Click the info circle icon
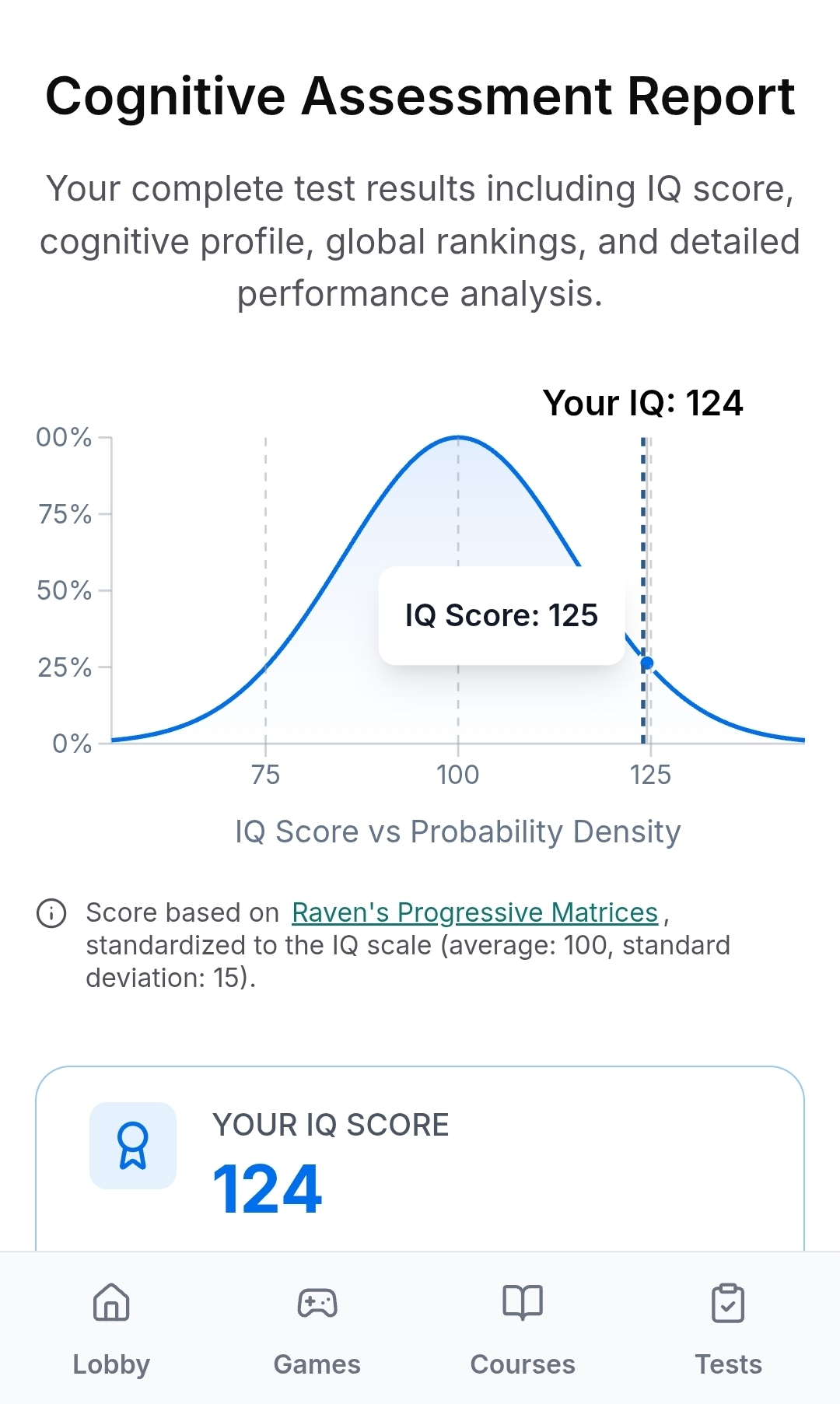 tap(52, 912)
